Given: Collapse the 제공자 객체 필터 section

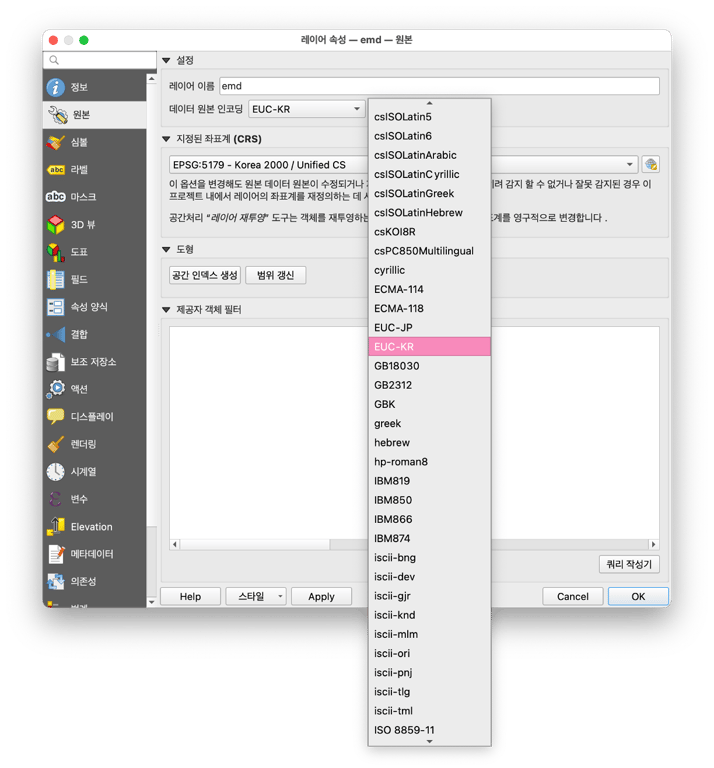Looking at the screenshot, I should [x=166, y=310].
